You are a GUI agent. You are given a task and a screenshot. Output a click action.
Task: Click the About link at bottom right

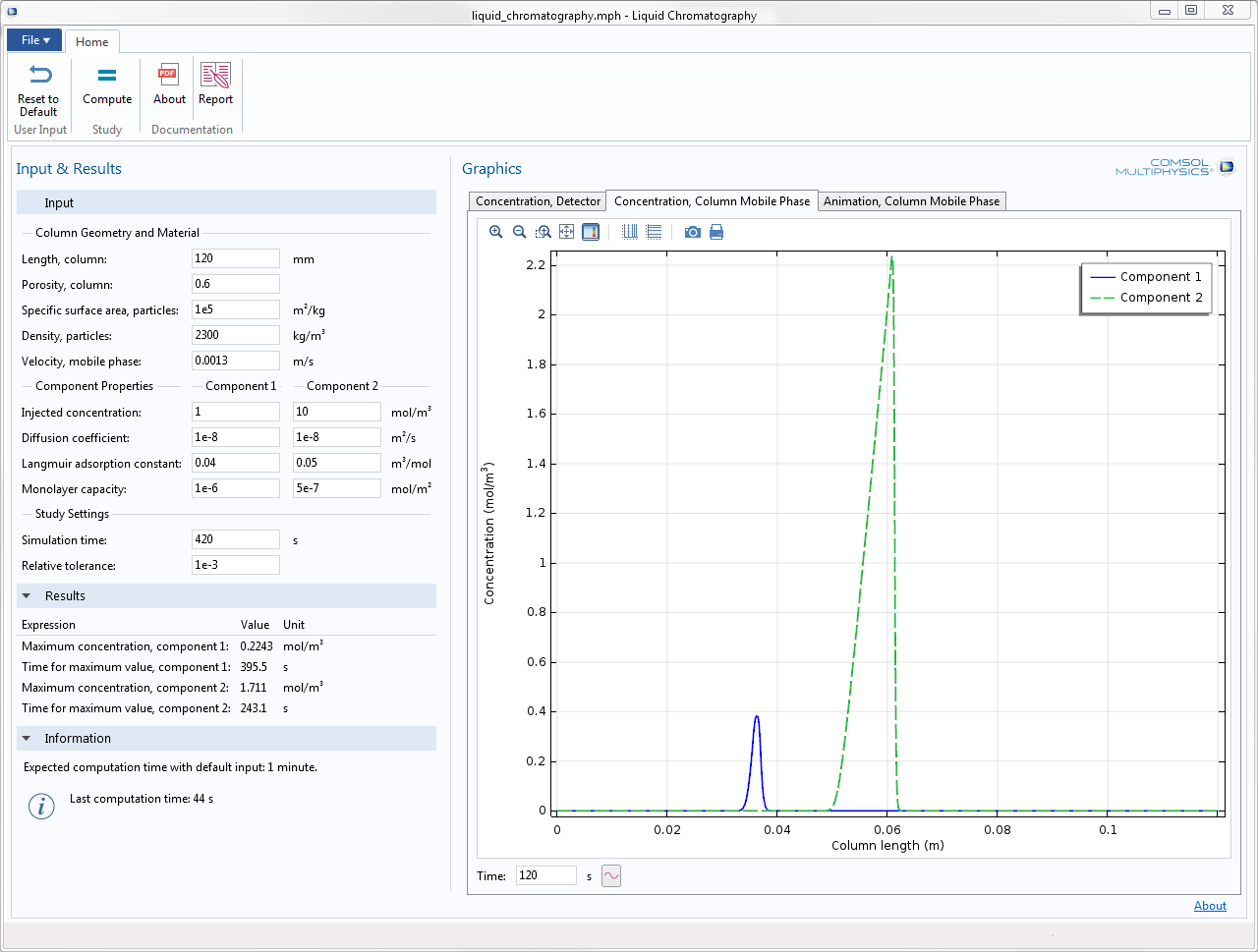tap(1210, 906)
